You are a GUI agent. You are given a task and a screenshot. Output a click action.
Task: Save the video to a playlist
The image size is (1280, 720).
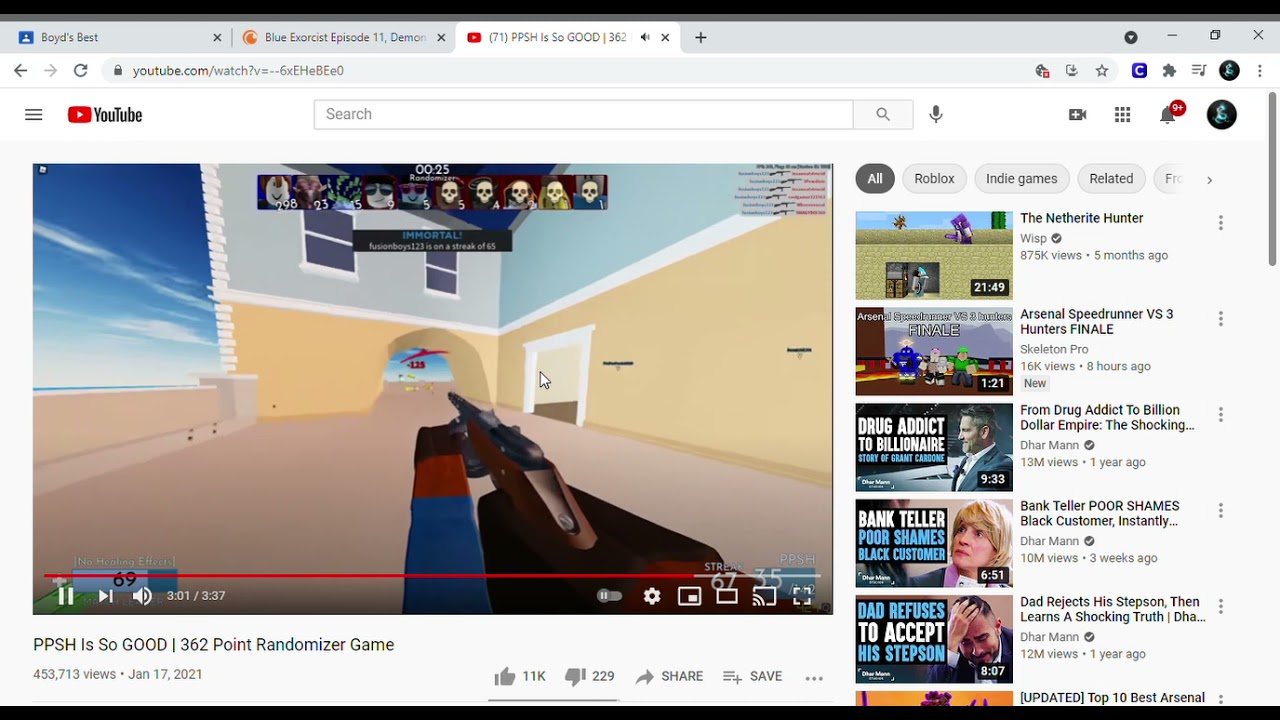[x=752, y=677]
